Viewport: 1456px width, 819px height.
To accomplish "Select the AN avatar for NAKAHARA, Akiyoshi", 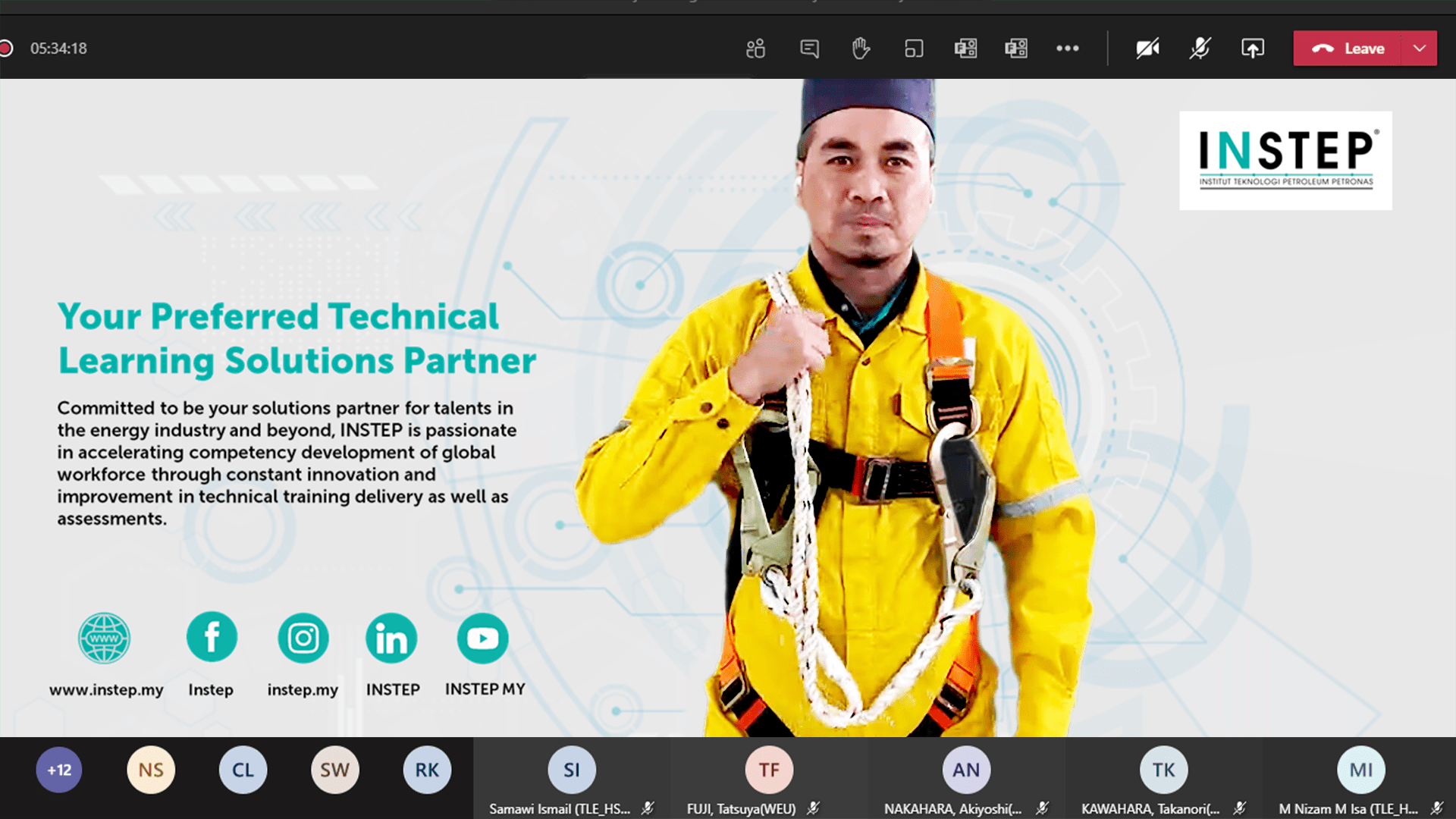I will point(966,770).
